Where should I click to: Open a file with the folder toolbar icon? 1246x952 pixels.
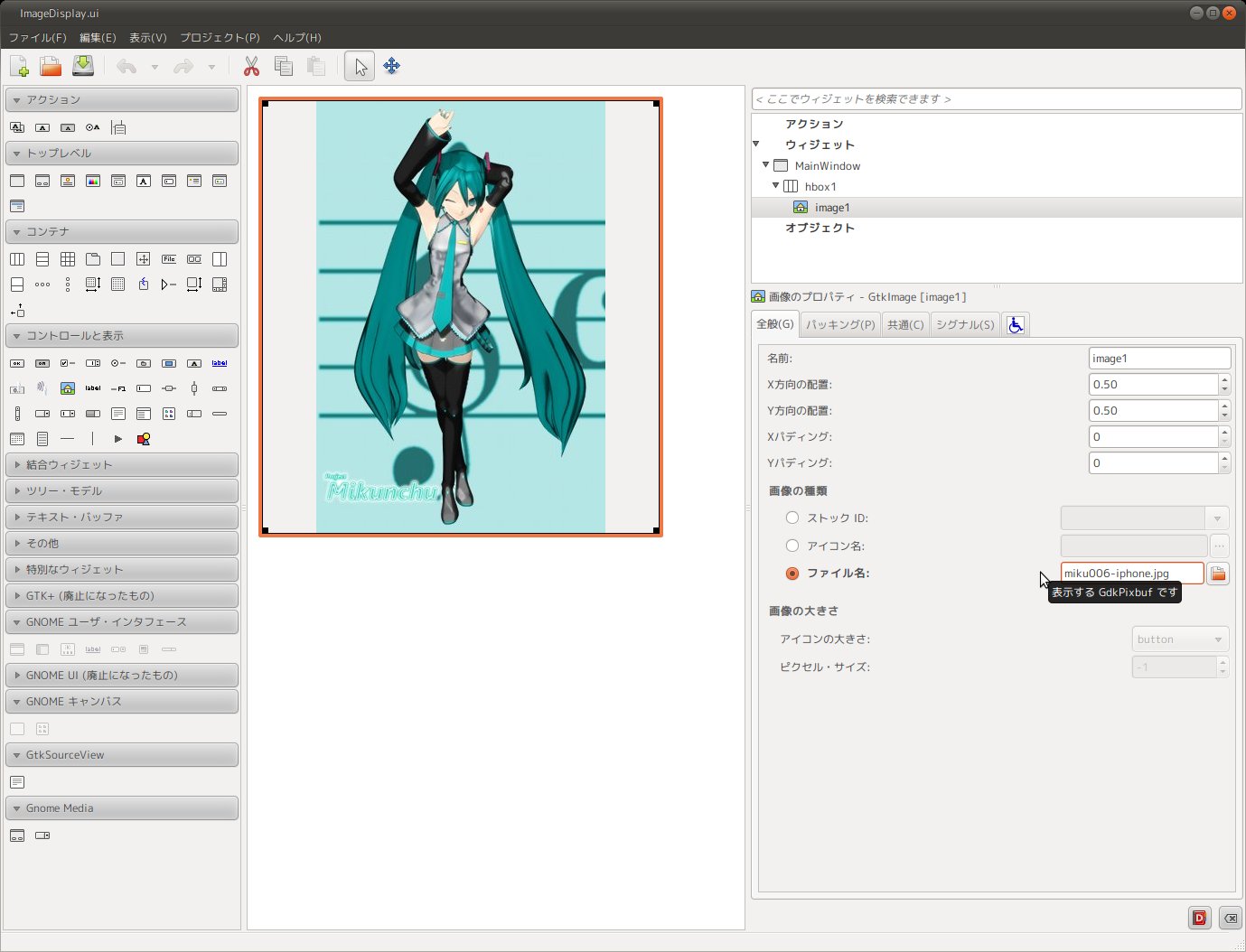[51, 66]
